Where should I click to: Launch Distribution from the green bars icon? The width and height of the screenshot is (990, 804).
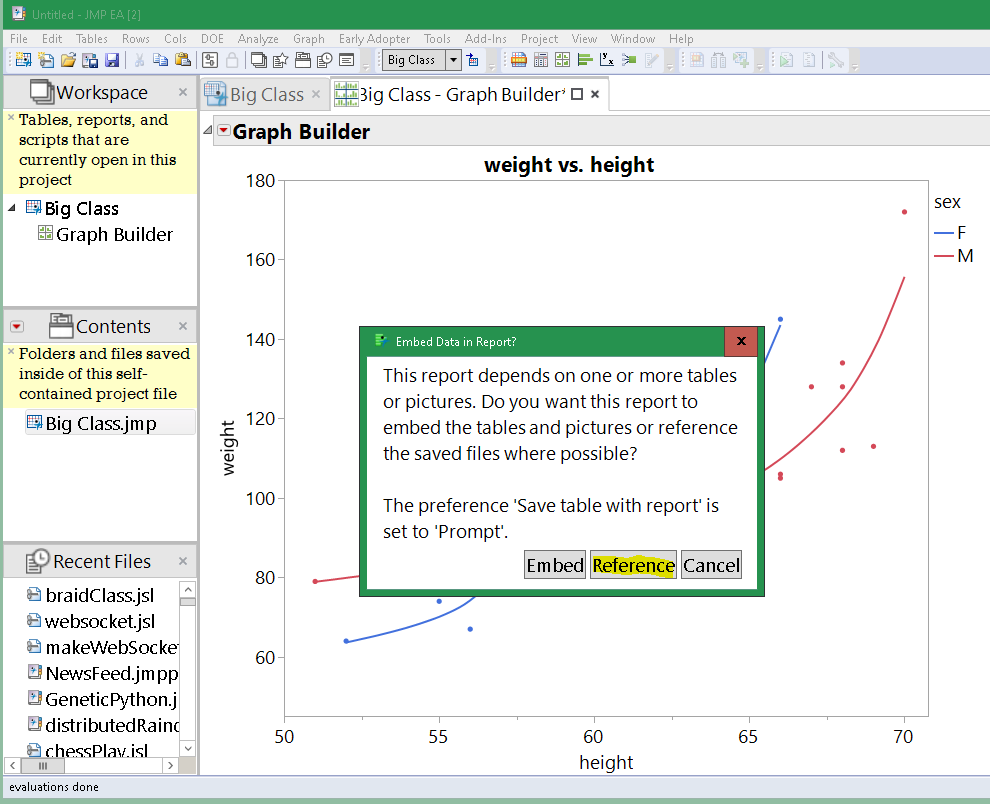585,61
